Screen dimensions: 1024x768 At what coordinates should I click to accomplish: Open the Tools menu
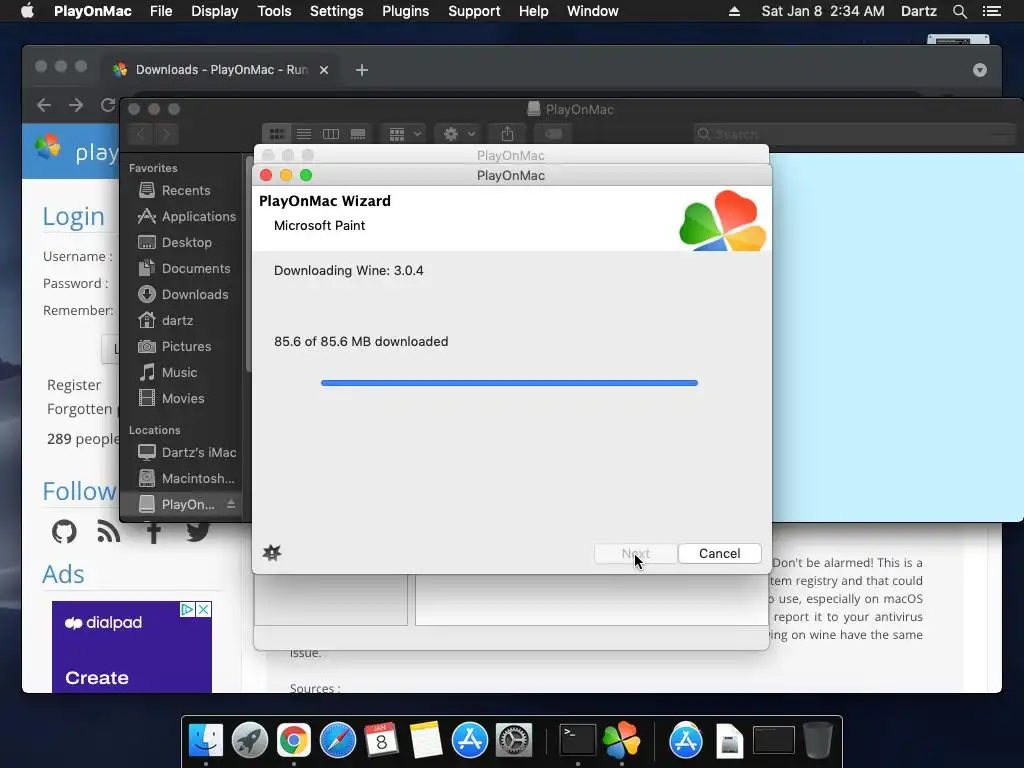coord(274,11)
